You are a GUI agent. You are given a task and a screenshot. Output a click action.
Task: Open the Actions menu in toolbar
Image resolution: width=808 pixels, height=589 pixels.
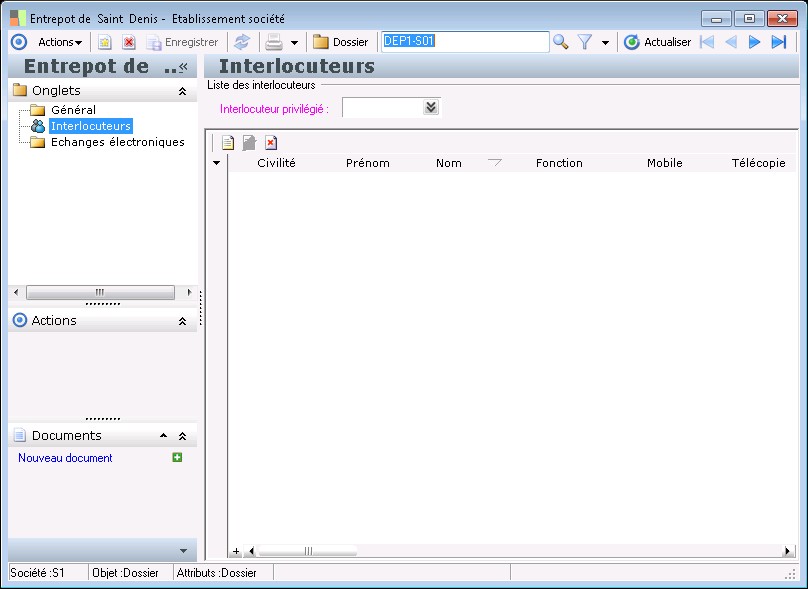(x=60, y=42)
